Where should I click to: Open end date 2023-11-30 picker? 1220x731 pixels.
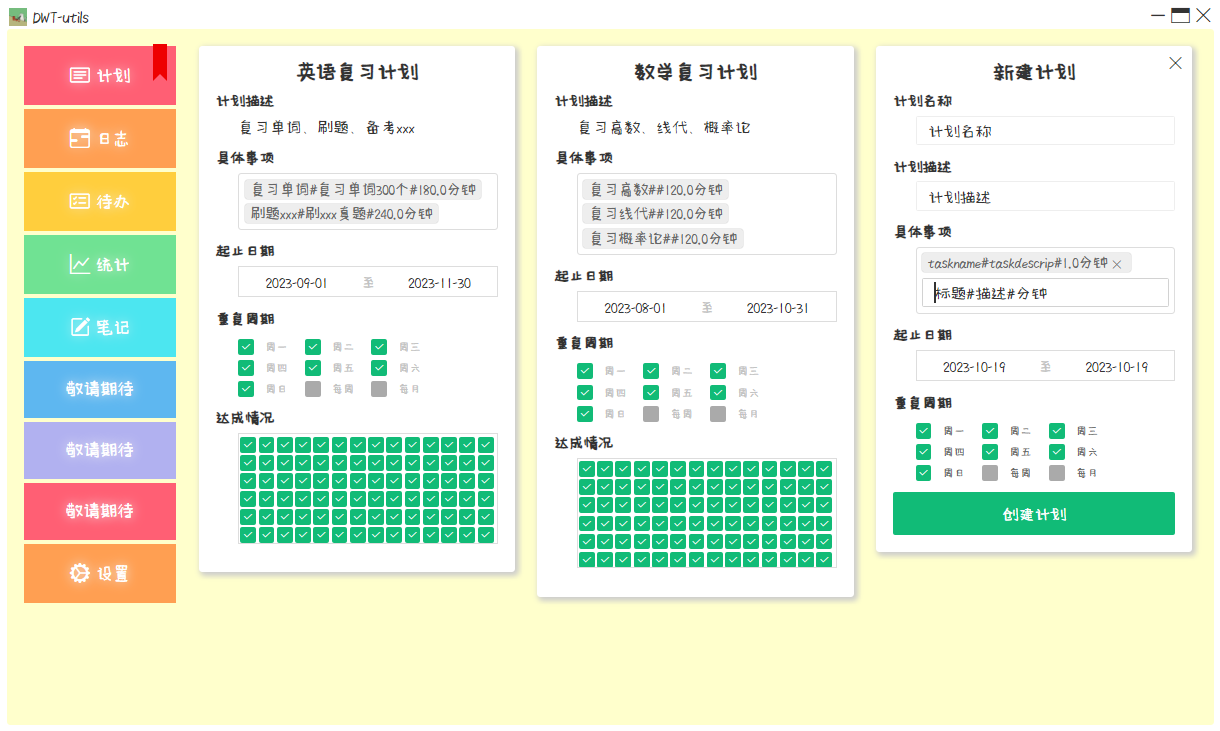point(439,283)
